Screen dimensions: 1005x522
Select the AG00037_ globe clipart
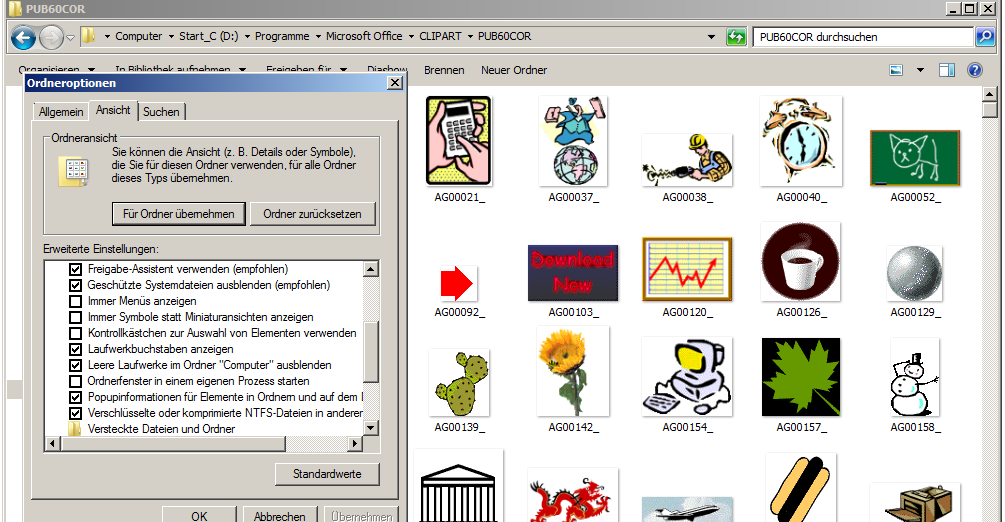[x=574, y=141]
